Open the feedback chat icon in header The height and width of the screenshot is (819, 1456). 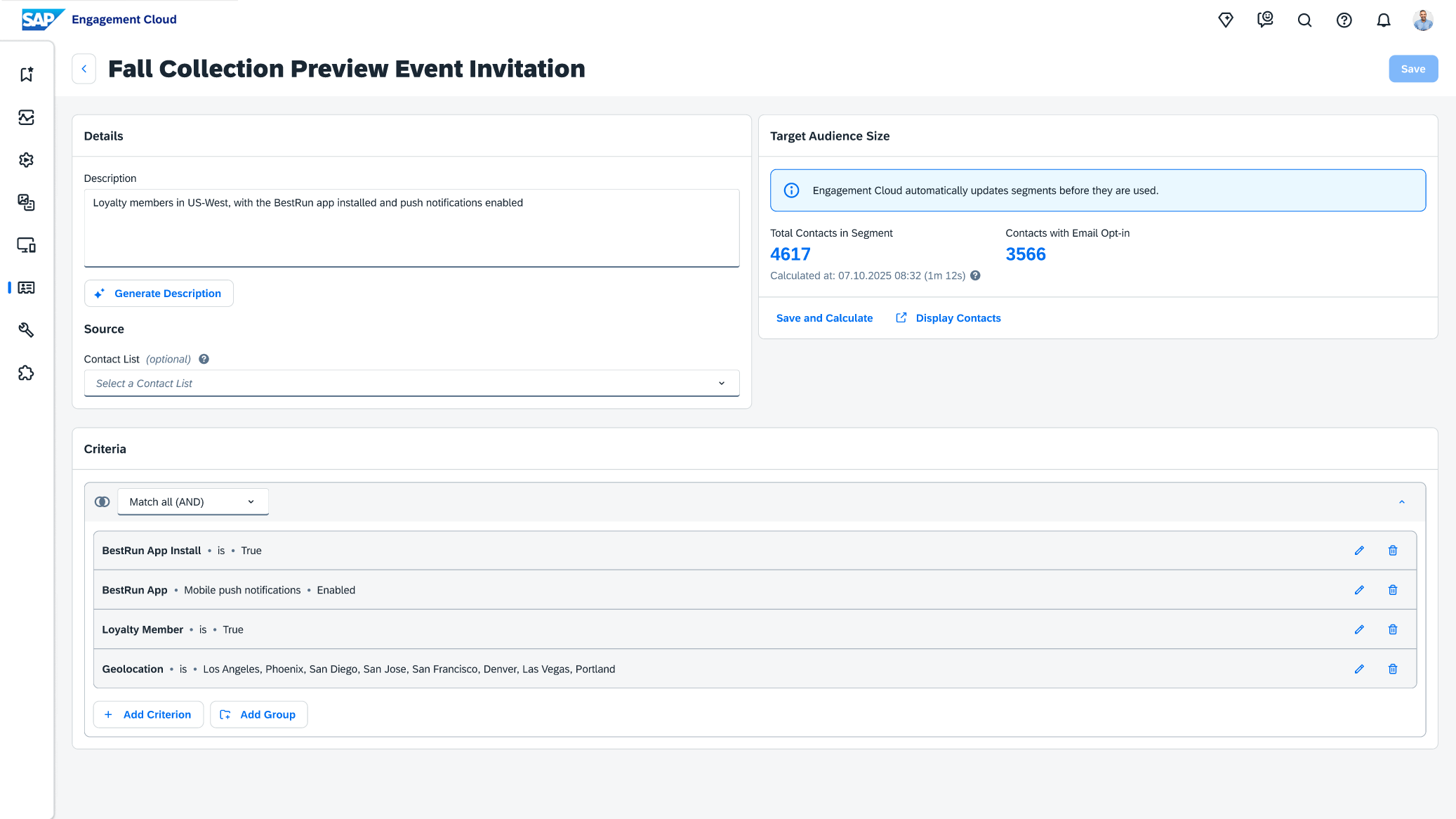(x=1265, y=20)
